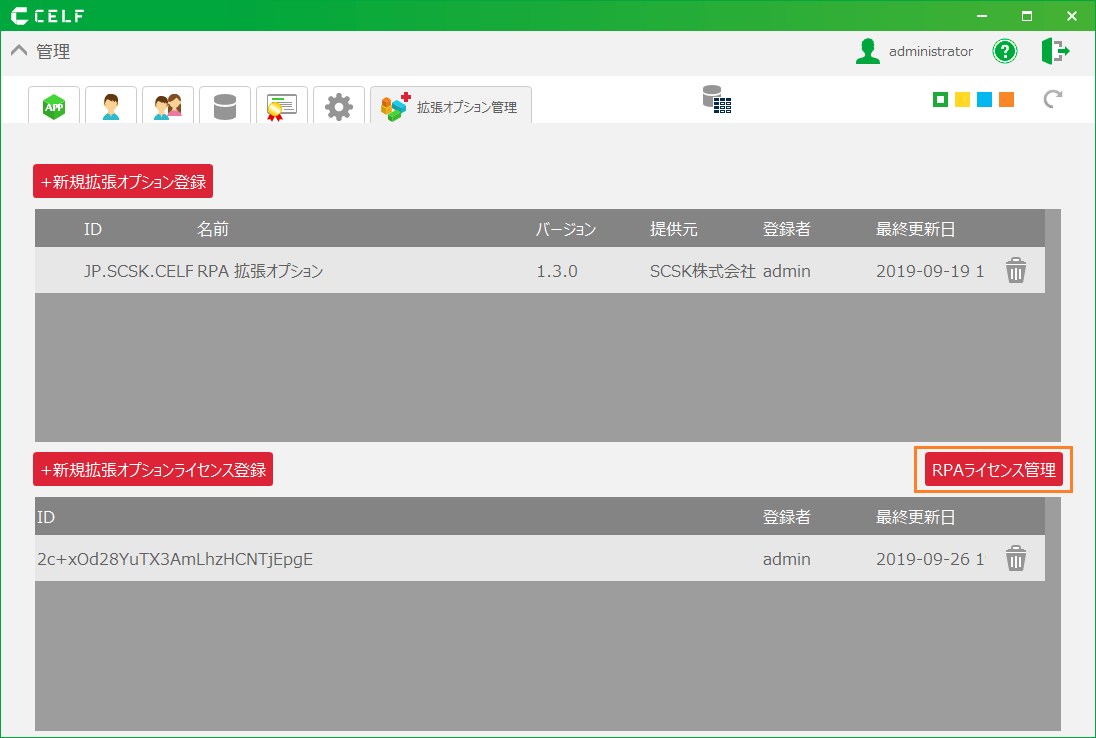Open the gear settings tab

(x=339, y=105)
